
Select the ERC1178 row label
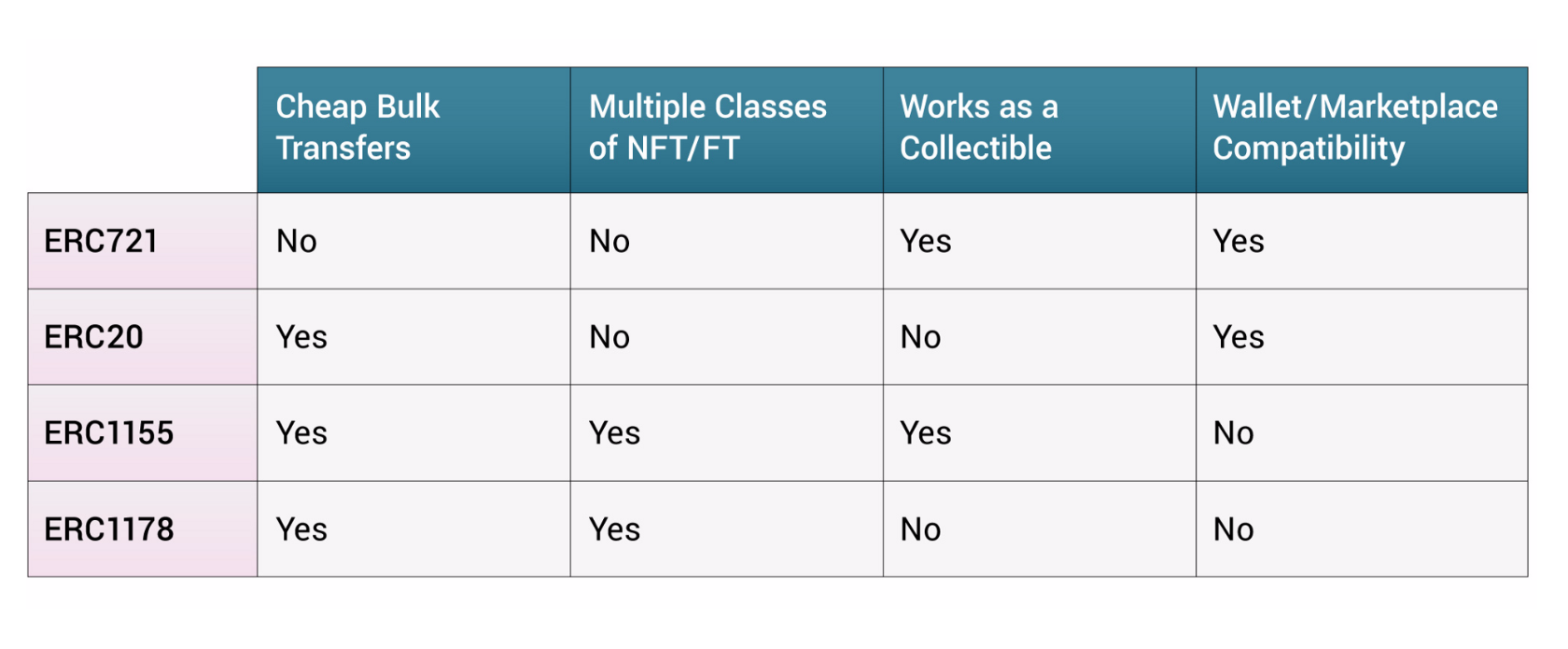click(143, 529)
